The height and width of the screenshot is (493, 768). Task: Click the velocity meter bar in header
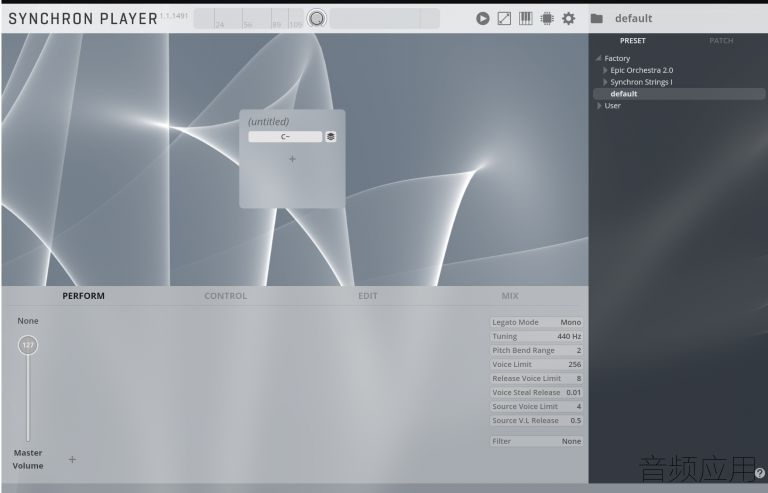[249, 19]
